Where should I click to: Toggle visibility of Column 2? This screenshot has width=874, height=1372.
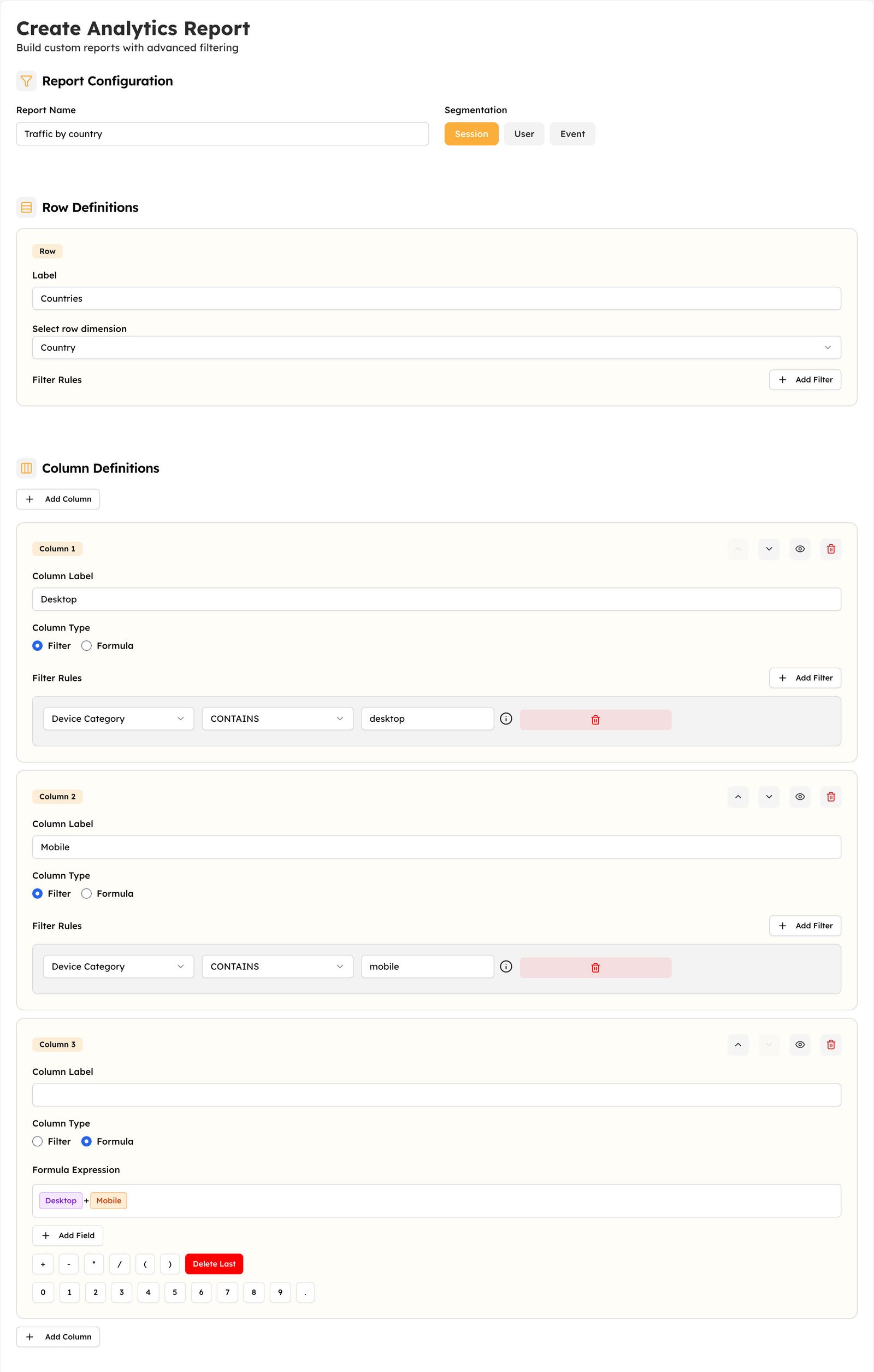tap(800, 797)
